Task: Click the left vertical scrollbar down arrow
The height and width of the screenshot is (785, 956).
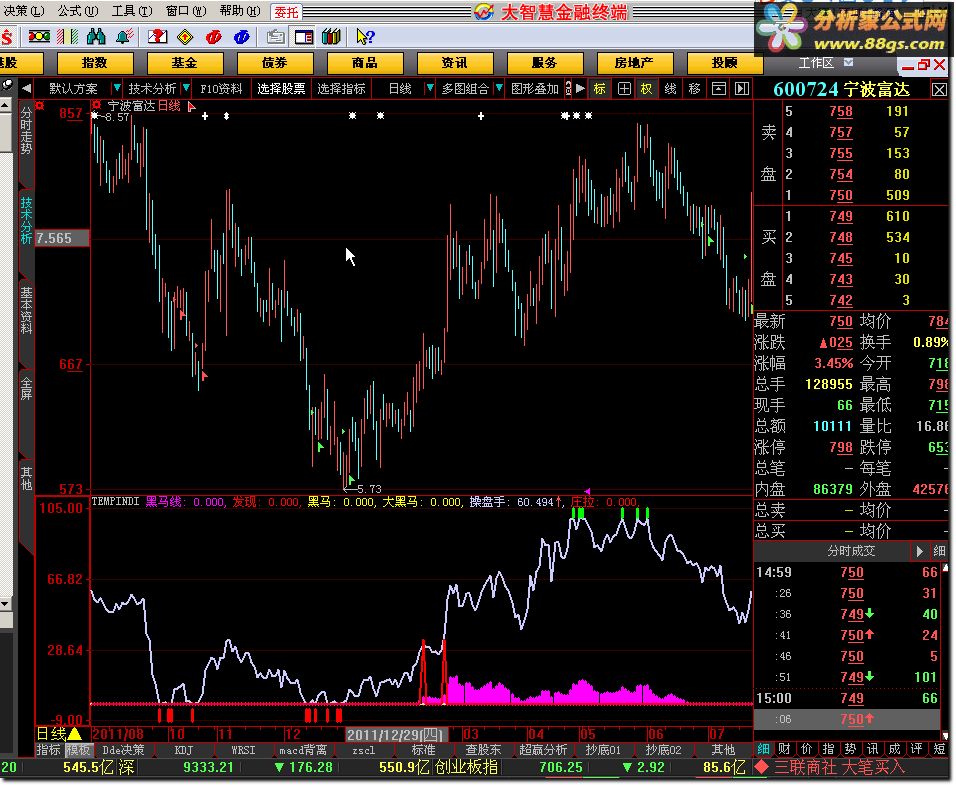Action: point(5,604)
